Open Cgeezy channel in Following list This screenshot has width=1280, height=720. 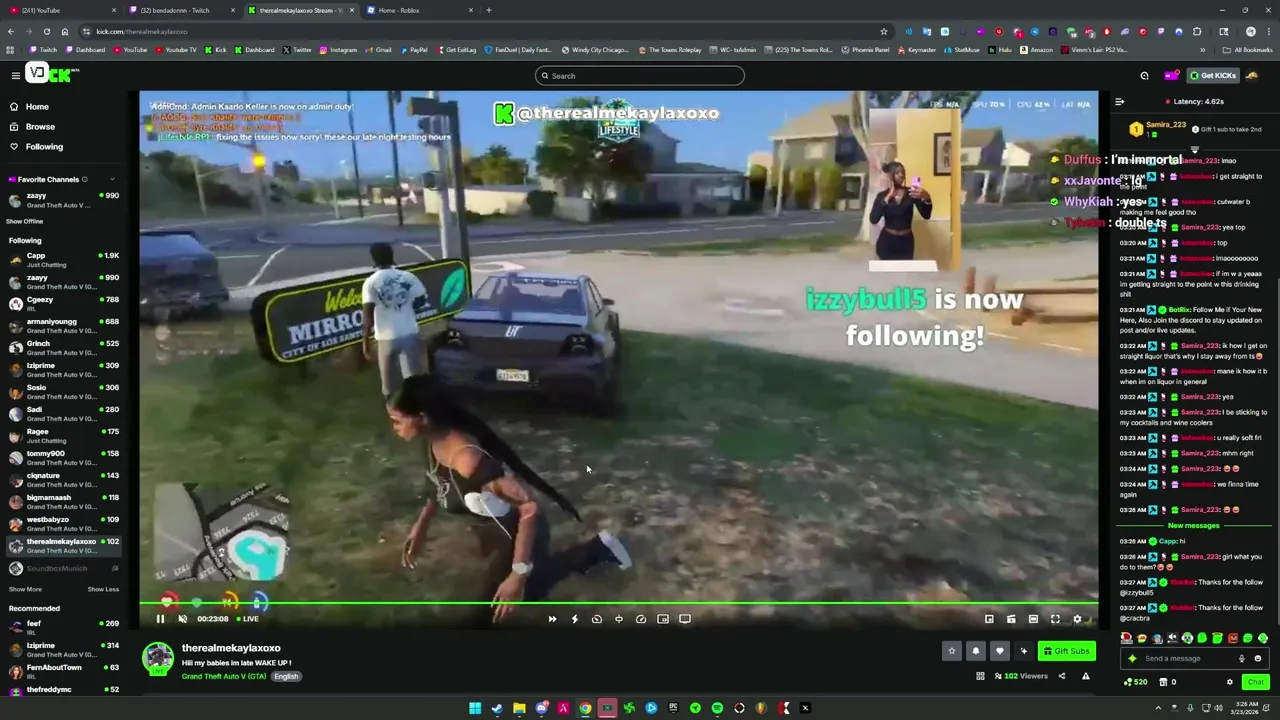point(62,304)
